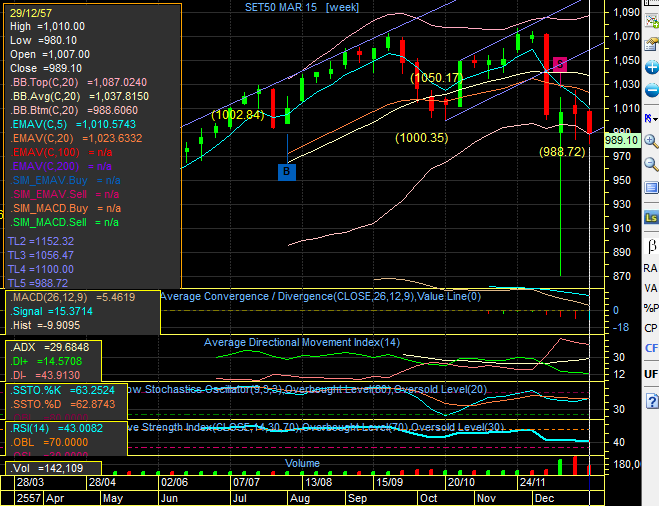This screenshot has width=659, height=506.
Task: Click the blue list panel icon
Action: (651, 188)
